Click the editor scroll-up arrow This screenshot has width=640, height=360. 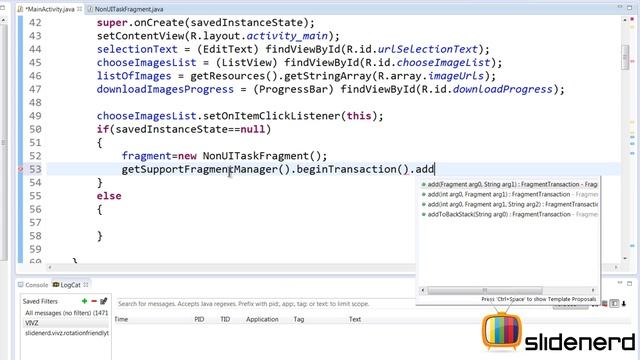[x=625, y=20]
